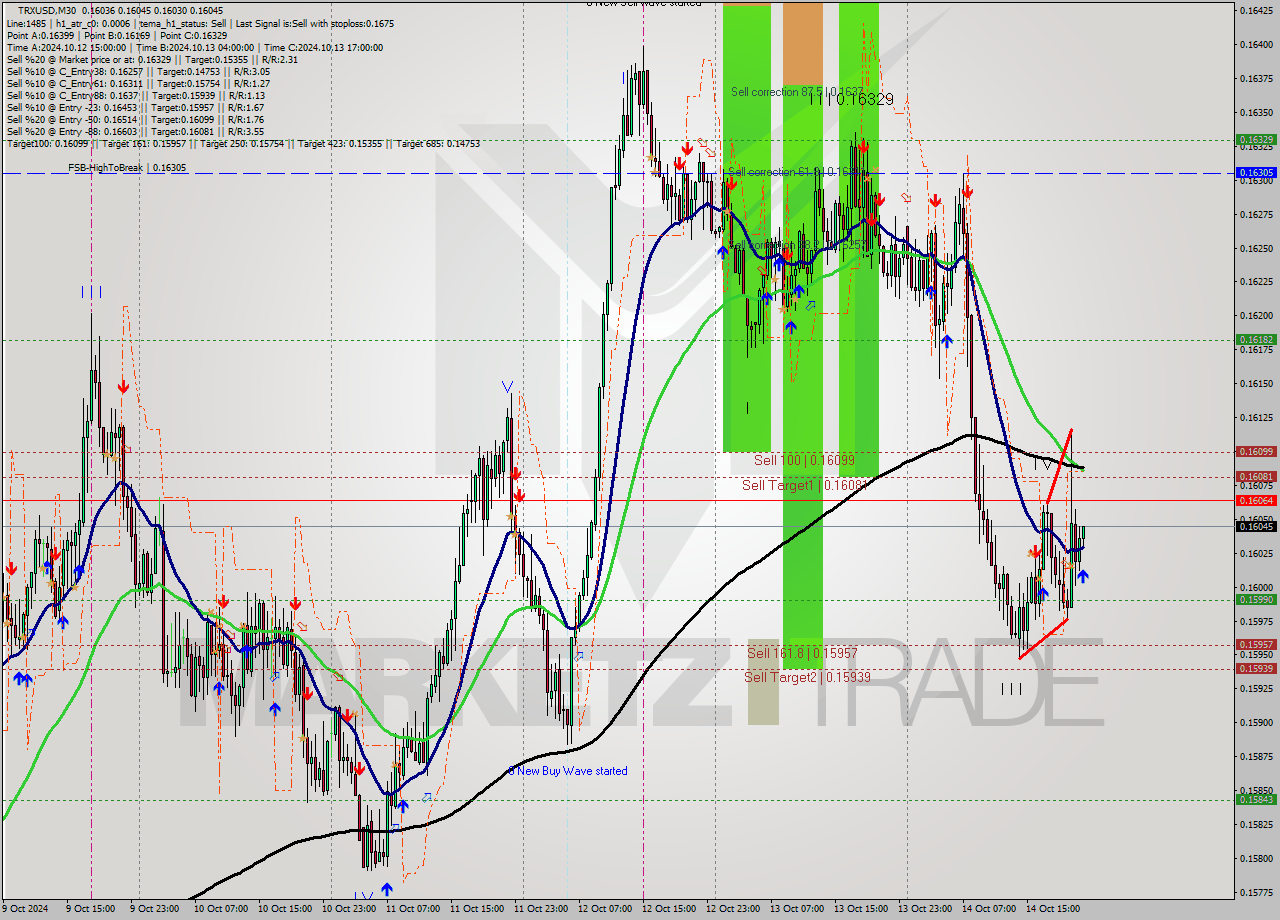
Task: Click the red 0.16064 price tag
Action: tap(1256, 500)
